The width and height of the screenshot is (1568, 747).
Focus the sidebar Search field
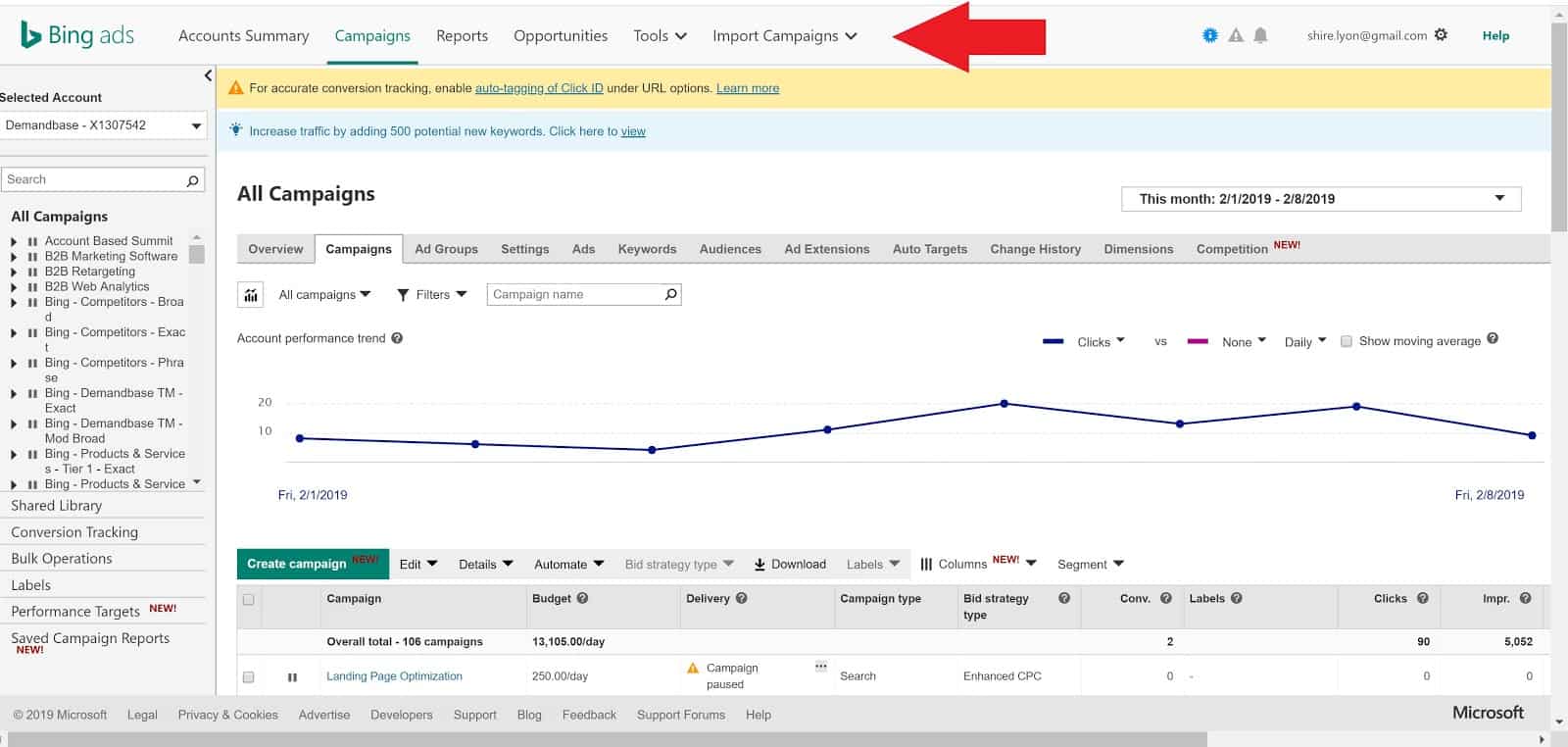click(x=102, y=179)
